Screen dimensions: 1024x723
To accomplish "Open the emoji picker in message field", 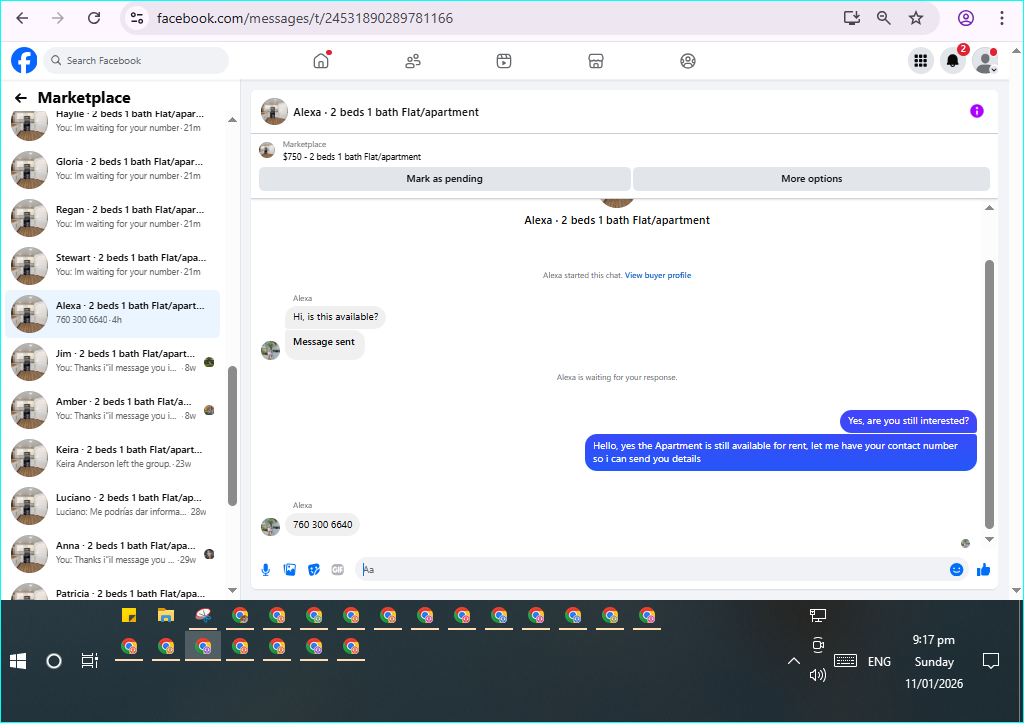I will pyautogui.click(x=956, y=570).
